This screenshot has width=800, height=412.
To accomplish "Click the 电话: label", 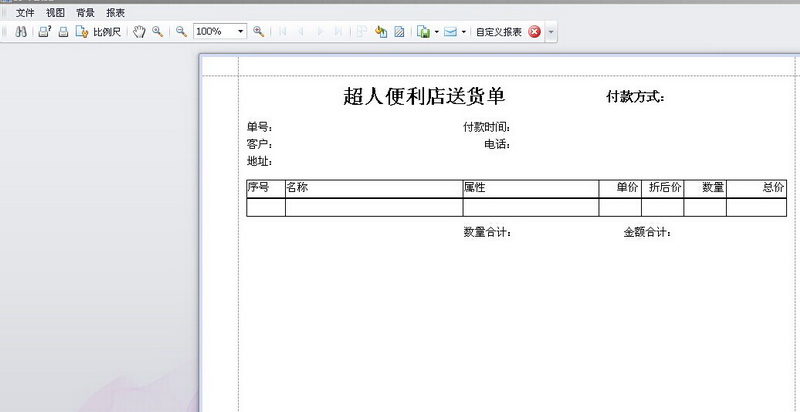I will [497, 145].
